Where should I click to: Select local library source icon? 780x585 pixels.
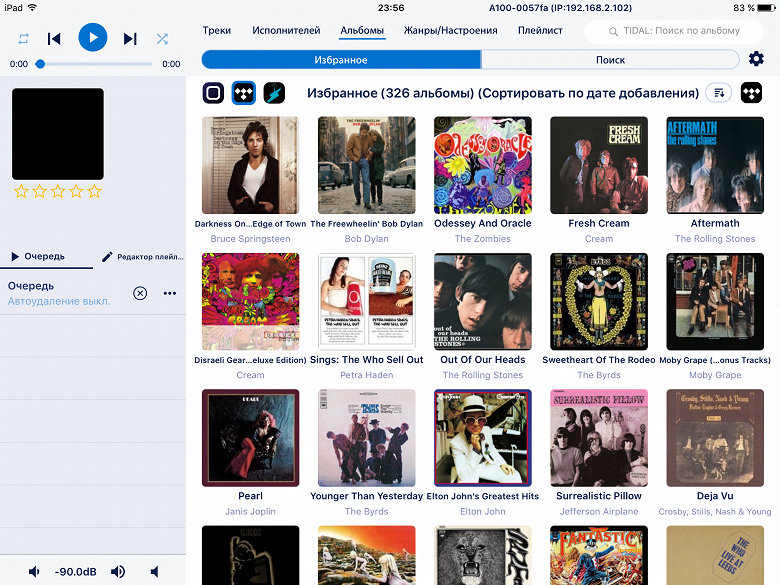pyautogui.click(x=213, y=93)
